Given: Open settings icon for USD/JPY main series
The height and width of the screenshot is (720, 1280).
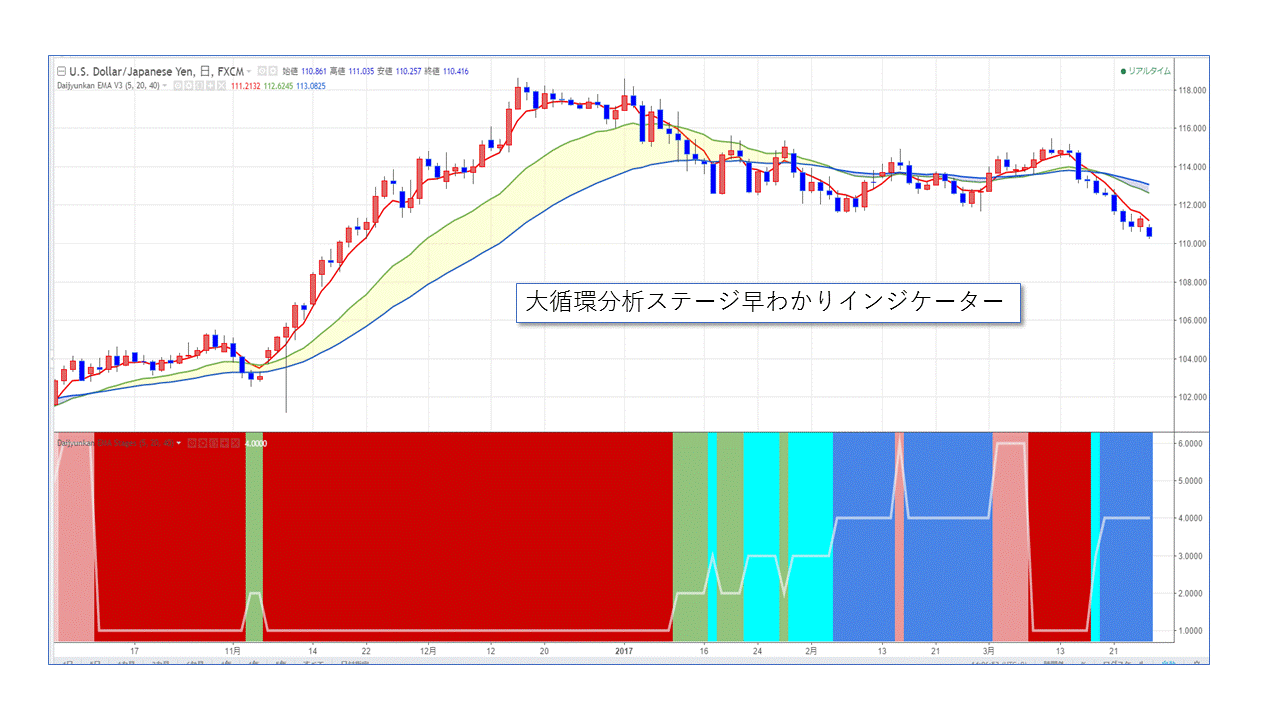Looking at the screenshot, I should [273, 72].
